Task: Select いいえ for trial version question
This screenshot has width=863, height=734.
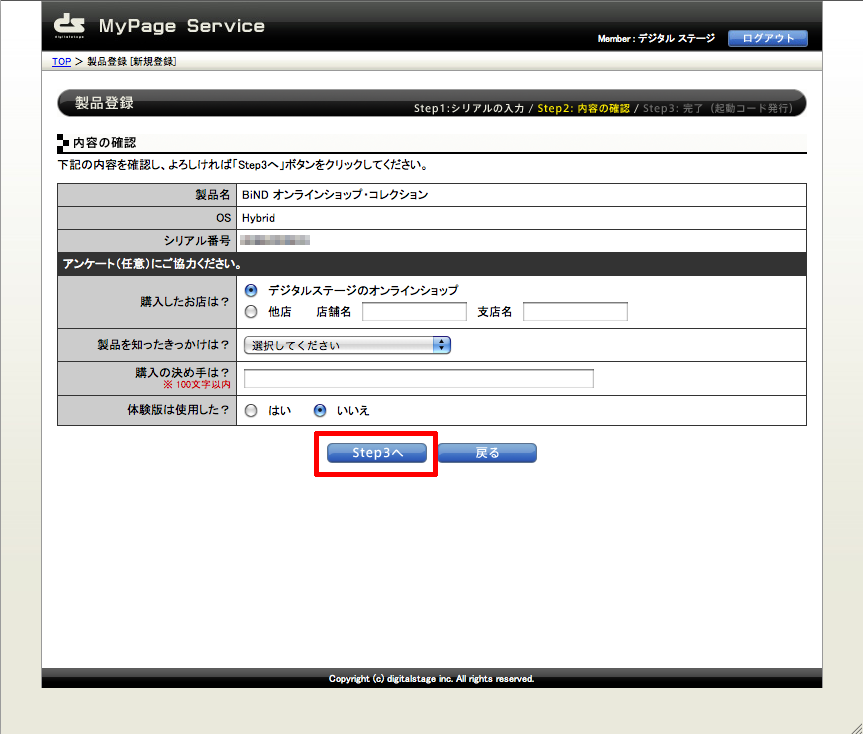Action: pyautogui.click(x=320, y=410)
